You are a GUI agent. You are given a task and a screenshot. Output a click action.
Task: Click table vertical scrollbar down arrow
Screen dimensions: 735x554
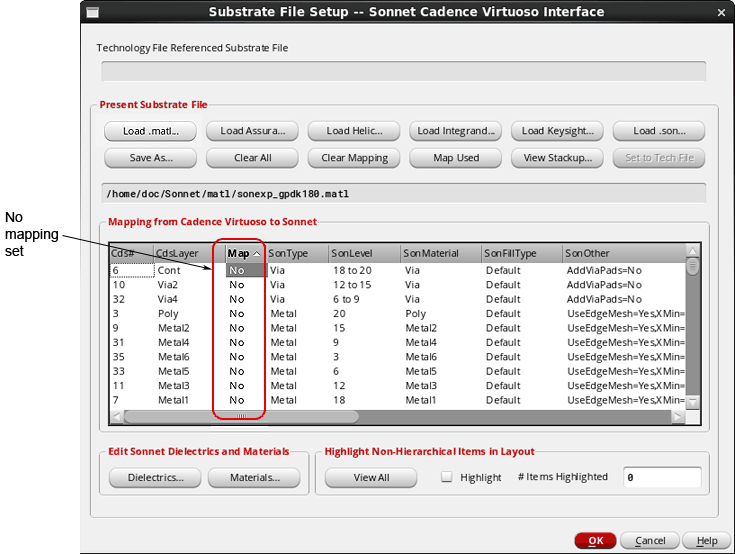coord(692,402)
